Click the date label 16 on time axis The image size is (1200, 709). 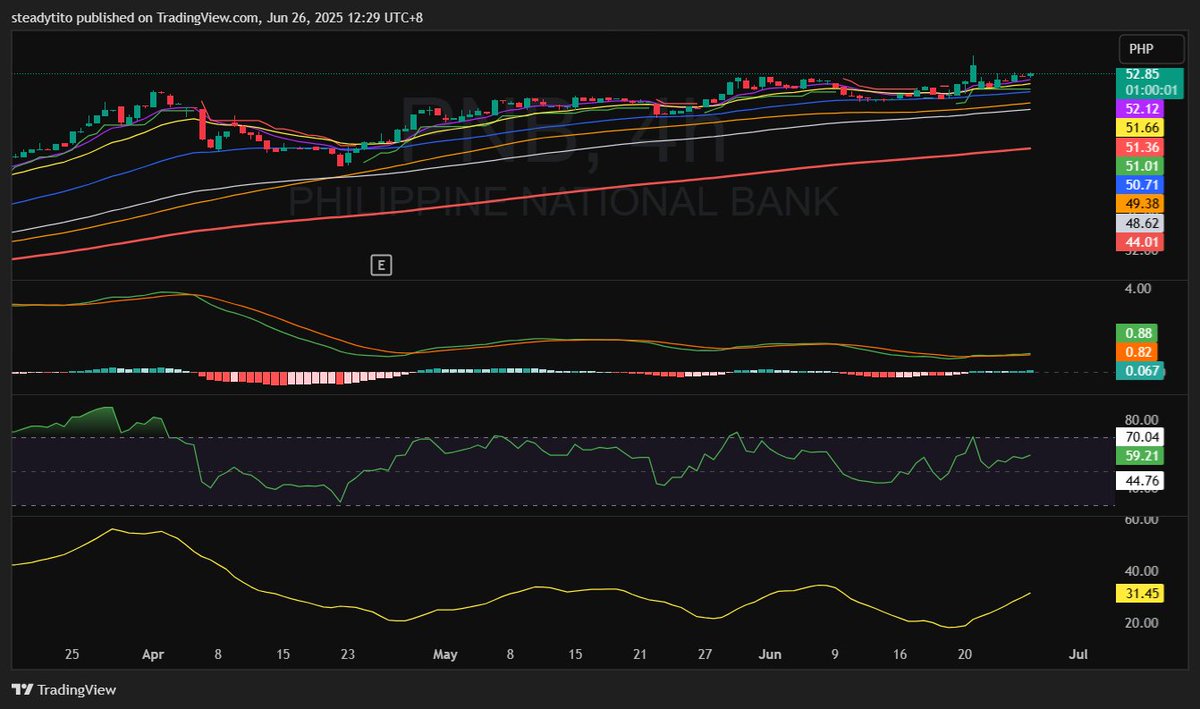tap(900, 654)
